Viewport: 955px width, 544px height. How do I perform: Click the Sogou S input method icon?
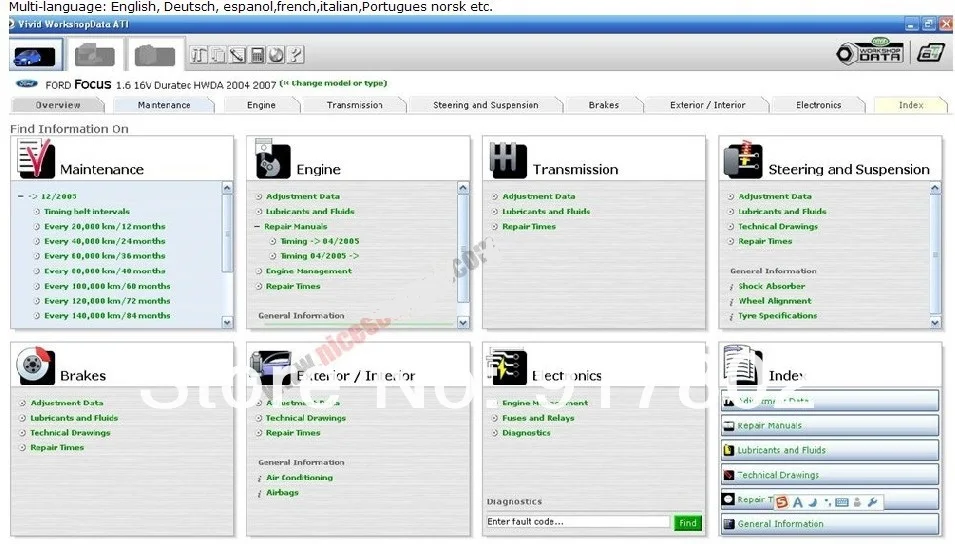[x=782, y=502]
